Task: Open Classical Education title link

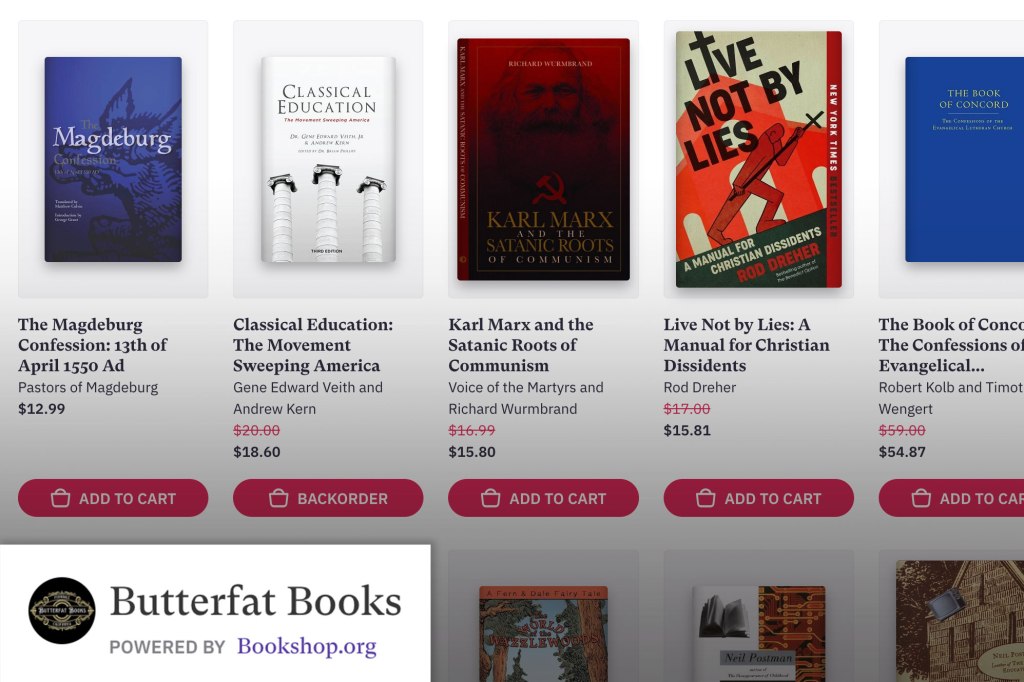Action: (x=313, y=345)
